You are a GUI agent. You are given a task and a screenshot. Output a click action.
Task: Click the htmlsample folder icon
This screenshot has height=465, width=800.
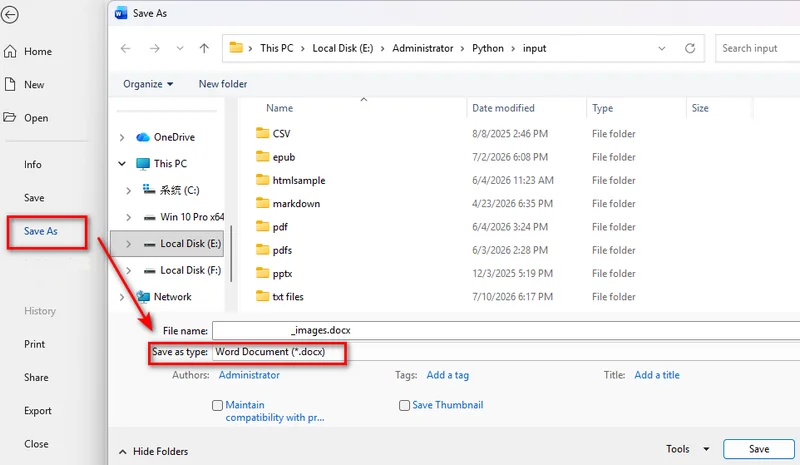[x=262, y=180]
